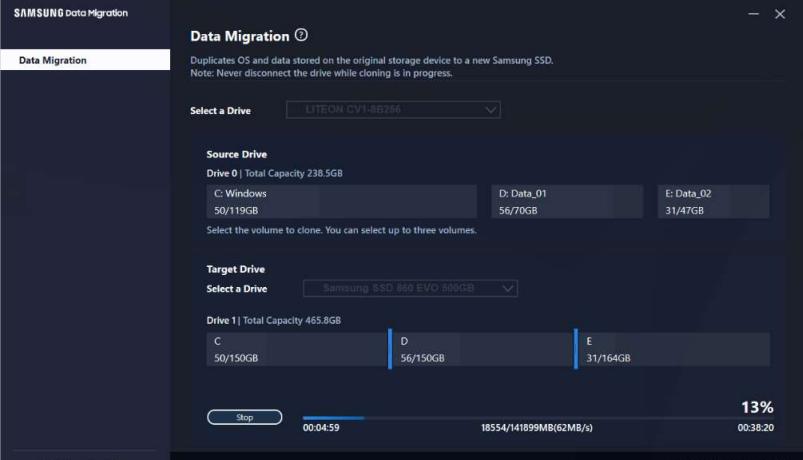Image resolution: width=803 pixels, height=460 pixels.
Task: Select the C: Windows source volume
Action: pyautogui.click(x=342, y=201)
